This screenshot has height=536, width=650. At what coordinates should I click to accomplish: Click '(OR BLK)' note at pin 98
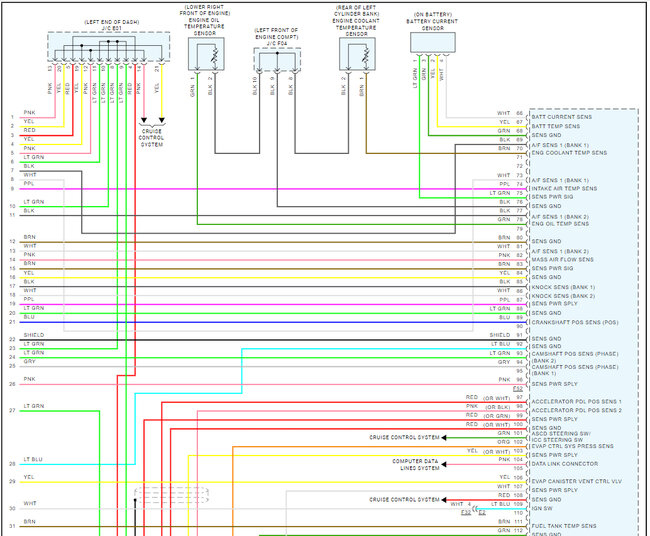pos(497,407)
